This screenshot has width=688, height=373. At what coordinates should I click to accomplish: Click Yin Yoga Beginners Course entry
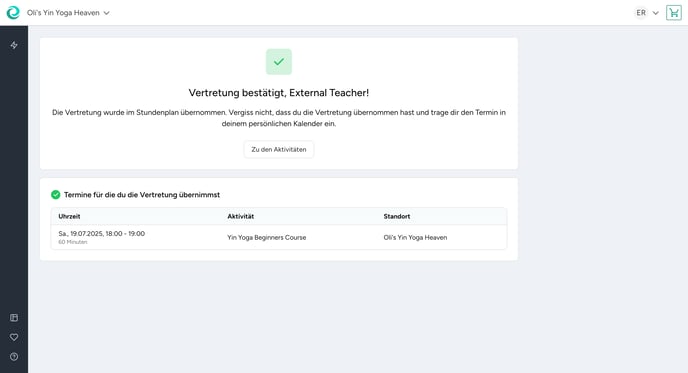point(267,237)
